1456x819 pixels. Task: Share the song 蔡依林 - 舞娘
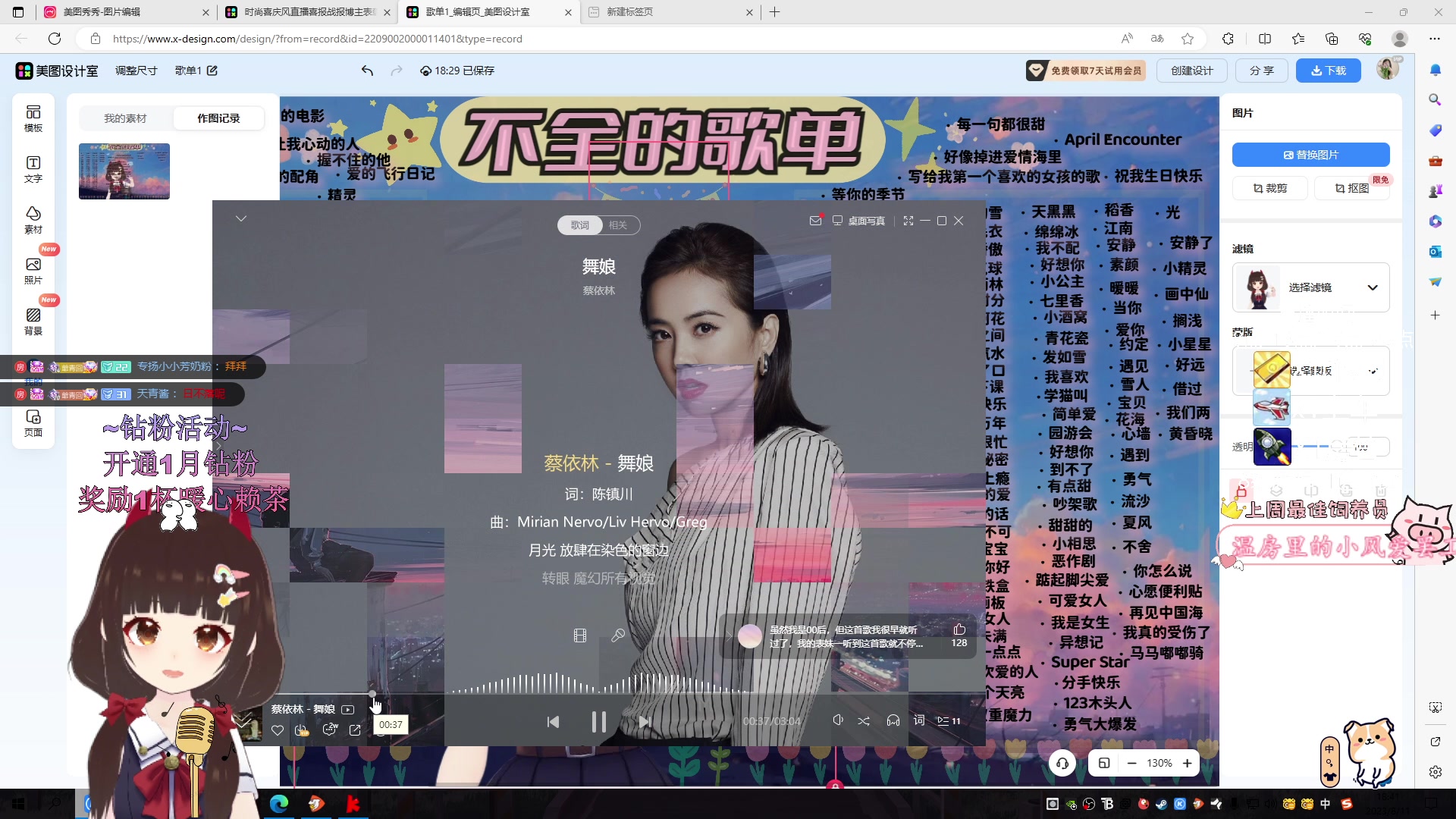pos(355,730)
